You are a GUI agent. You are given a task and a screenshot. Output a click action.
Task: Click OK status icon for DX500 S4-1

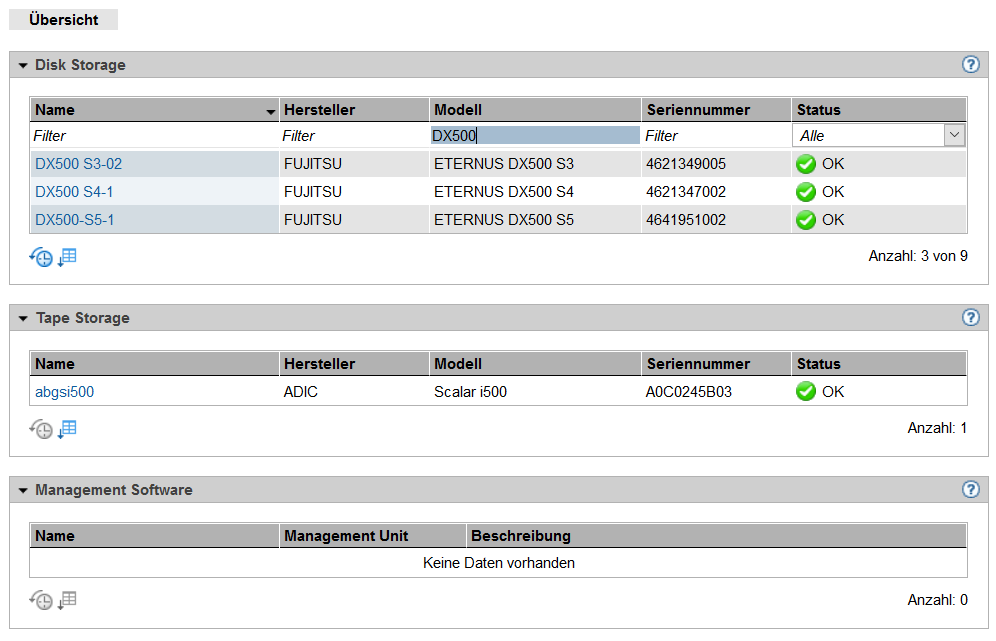click(x=805, y=192)
